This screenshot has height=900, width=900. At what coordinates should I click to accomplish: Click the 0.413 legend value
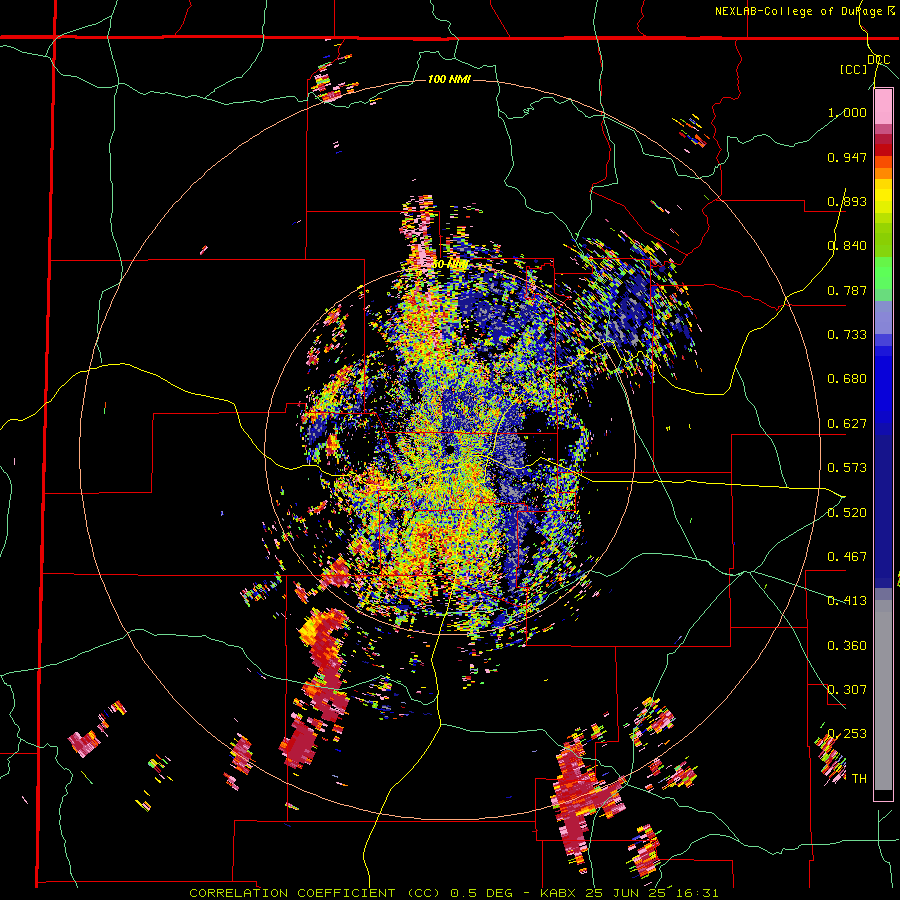[847, 601]
